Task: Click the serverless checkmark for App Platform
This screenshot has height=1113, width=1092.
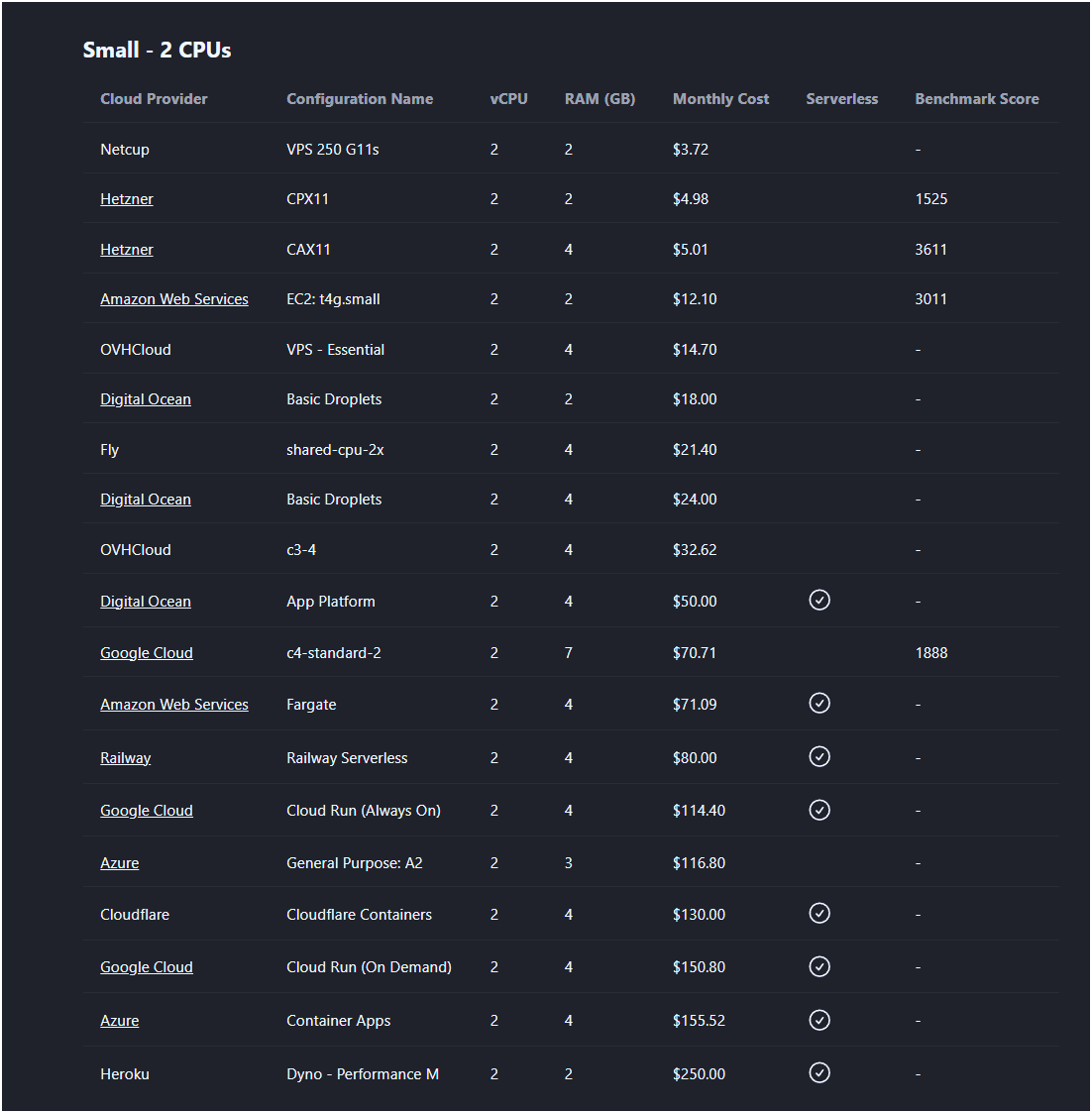Action: [819, 600]
